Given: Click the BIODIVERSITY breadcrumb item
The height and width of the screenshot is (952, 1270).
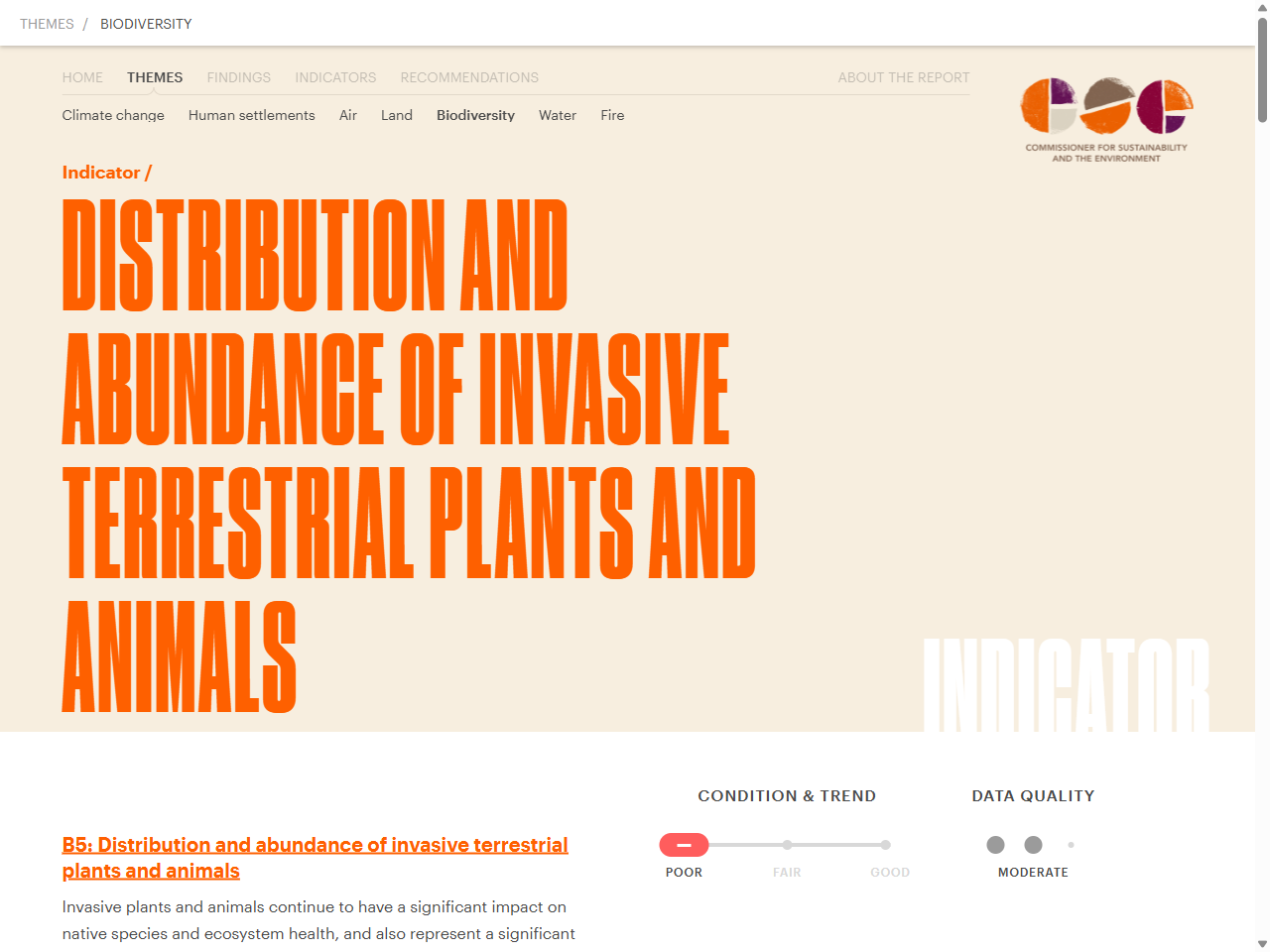Looking at the screenshot, I should coord(146,24).
